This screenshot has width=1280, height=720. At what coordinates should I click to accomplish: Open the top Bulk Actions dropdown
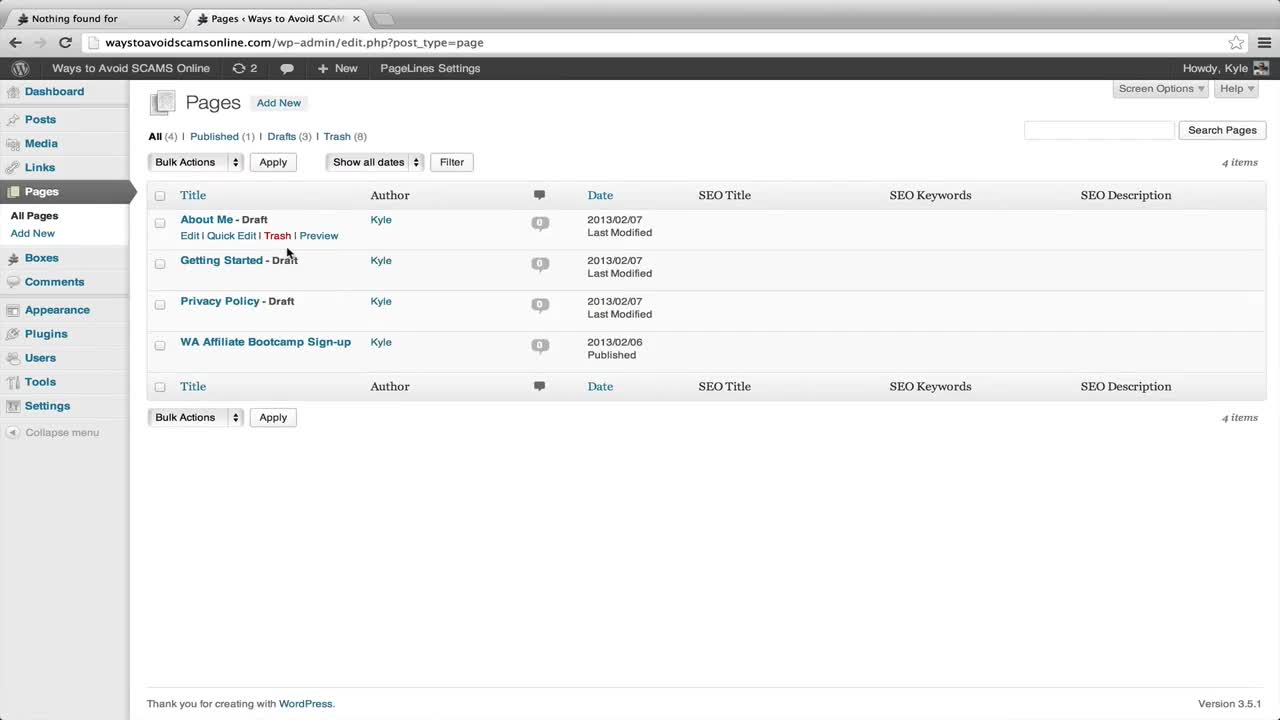click(196, 162)
